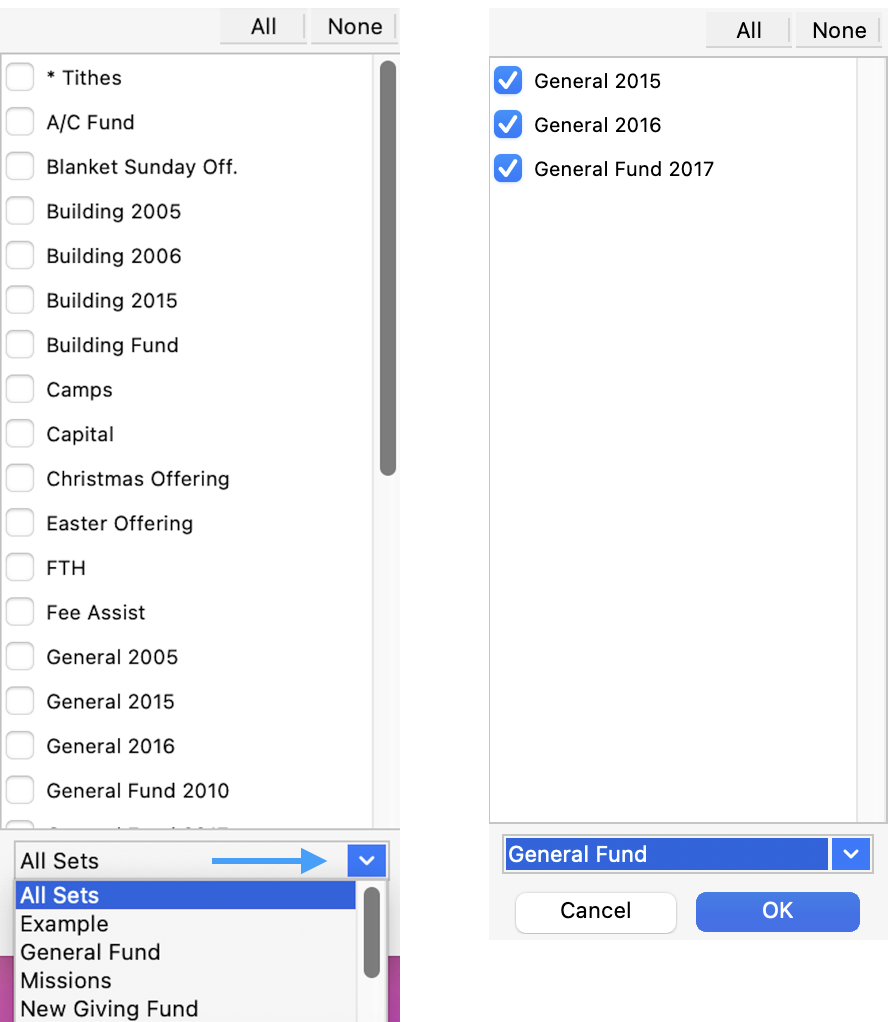Click the All button in left panel

264,27
